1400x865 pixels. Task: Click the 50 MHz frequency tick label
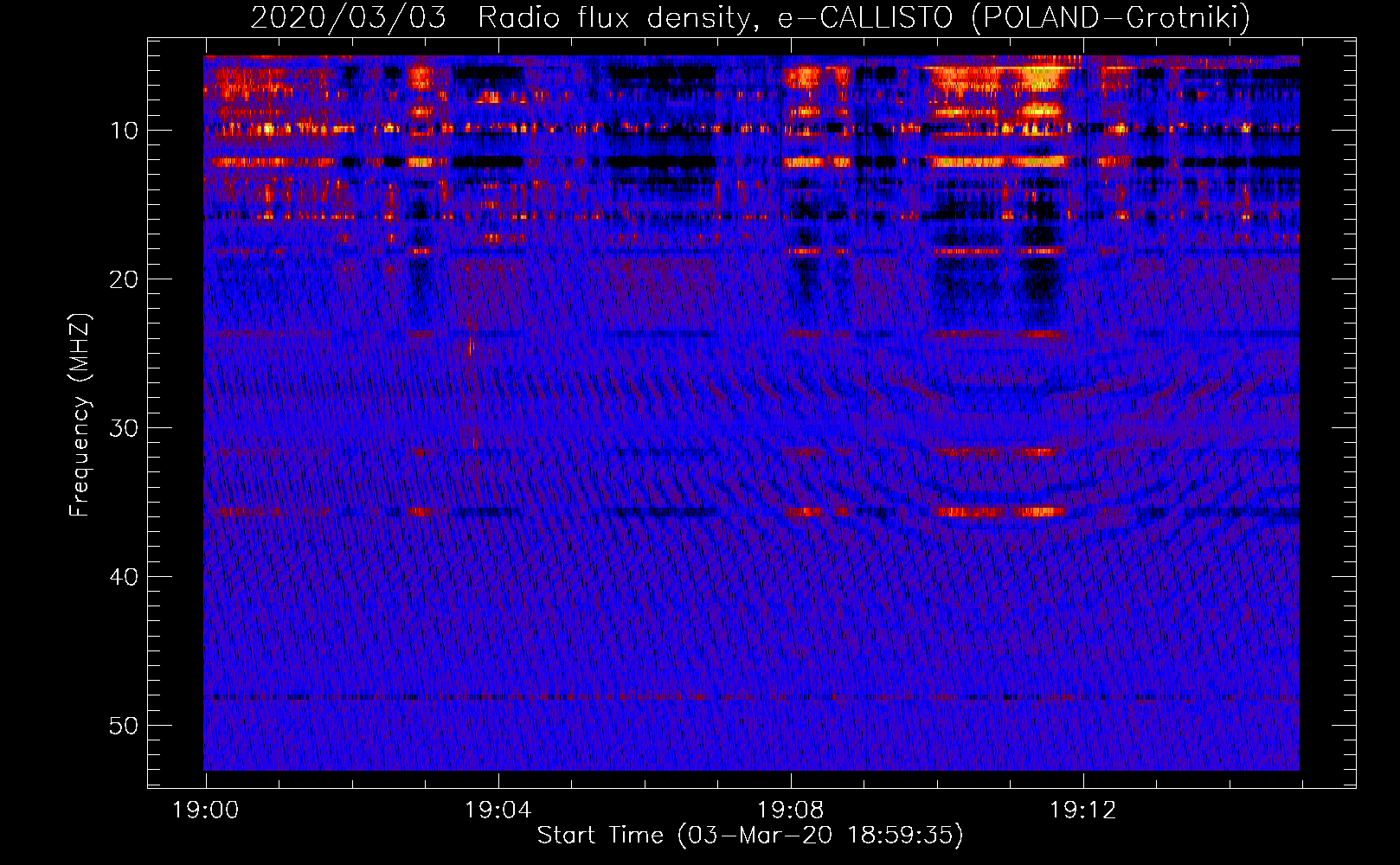(x=125, y=726)
